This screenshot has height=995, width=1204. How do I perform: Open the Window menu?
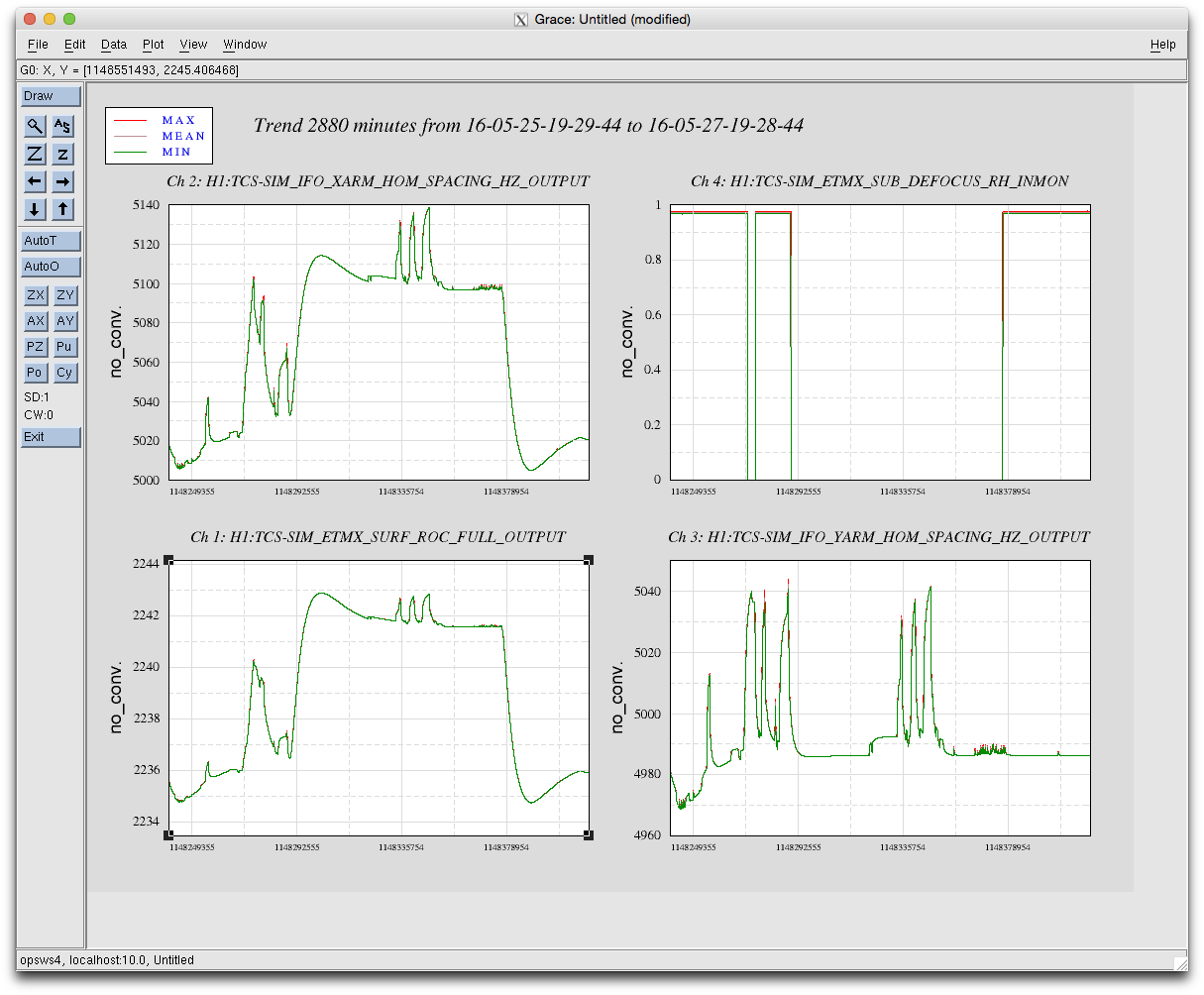pyautogui.click(x=245, y=45)
